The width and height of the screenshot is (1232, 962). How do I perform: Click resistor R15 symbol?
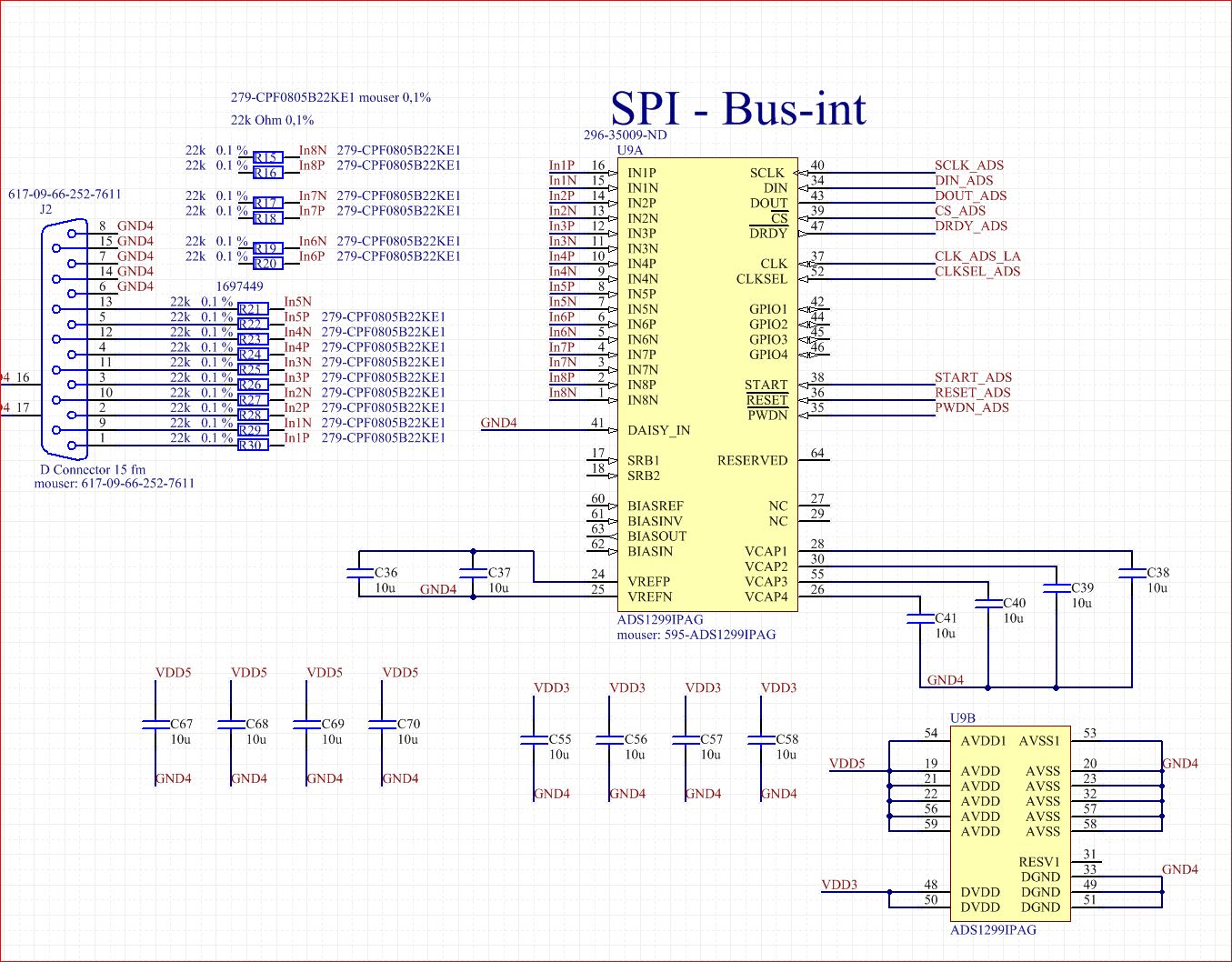coord(267,157)
